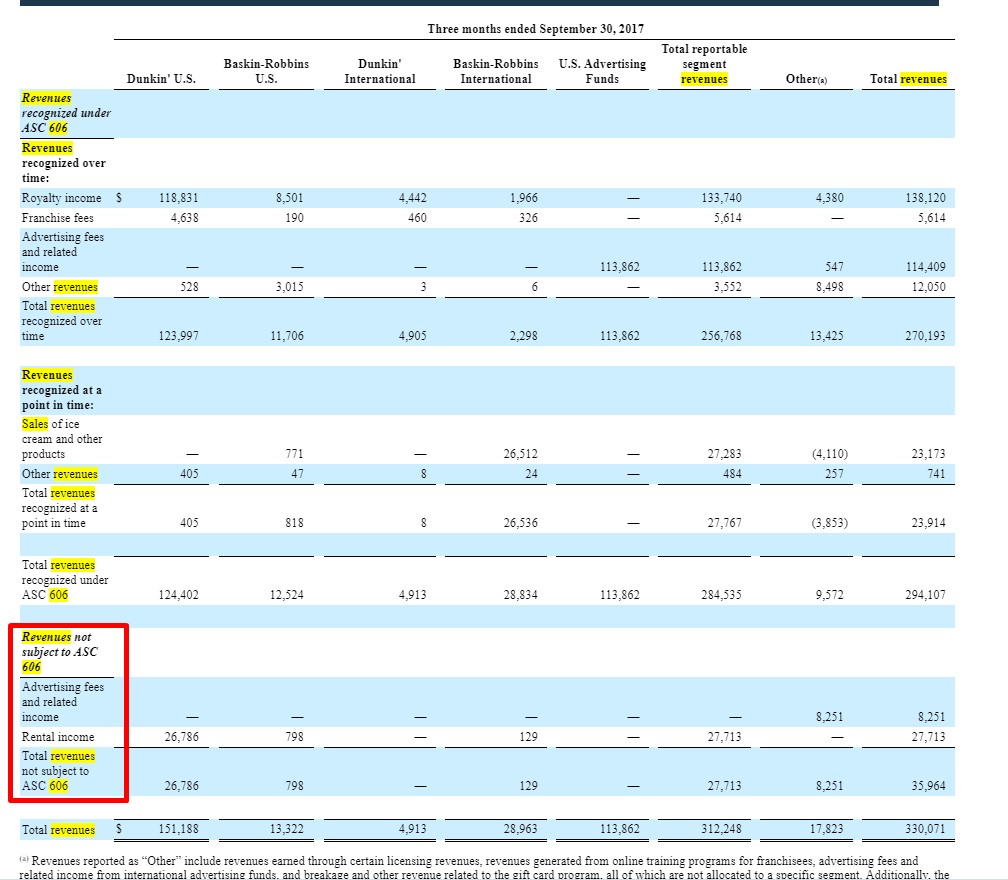Select the Baskin-Robbins U.S. column header
1008x880 pixels.
(x=266, y=71)
